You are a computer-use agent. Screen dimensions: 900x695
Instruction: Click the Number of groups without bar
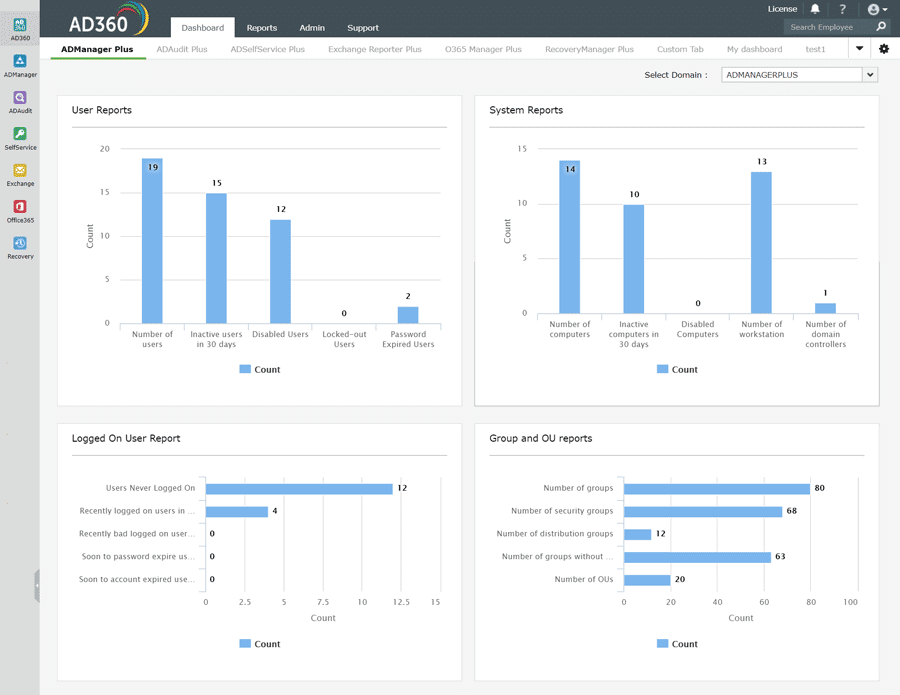(x=697, y=557)
